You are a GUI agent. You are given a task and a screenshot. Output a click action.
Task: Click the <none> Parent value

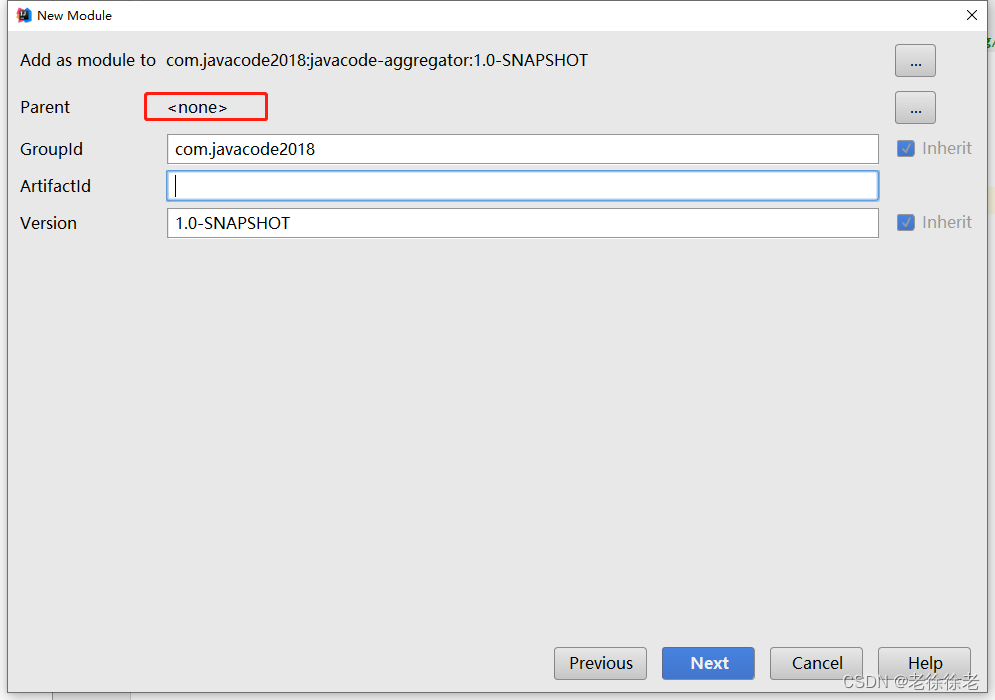(x=197, y=107)
